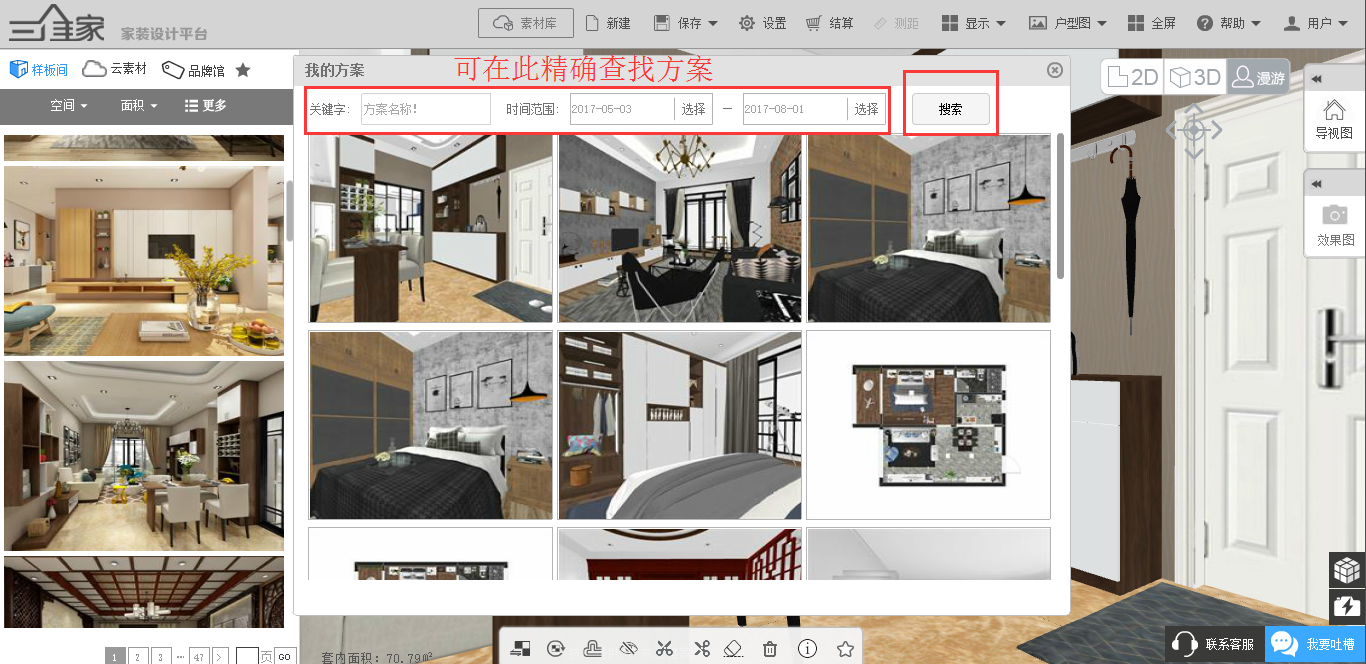Screen dimensions: 1366x664
Task: Click the 结算 checkout cart
Action: coord(829,23)
